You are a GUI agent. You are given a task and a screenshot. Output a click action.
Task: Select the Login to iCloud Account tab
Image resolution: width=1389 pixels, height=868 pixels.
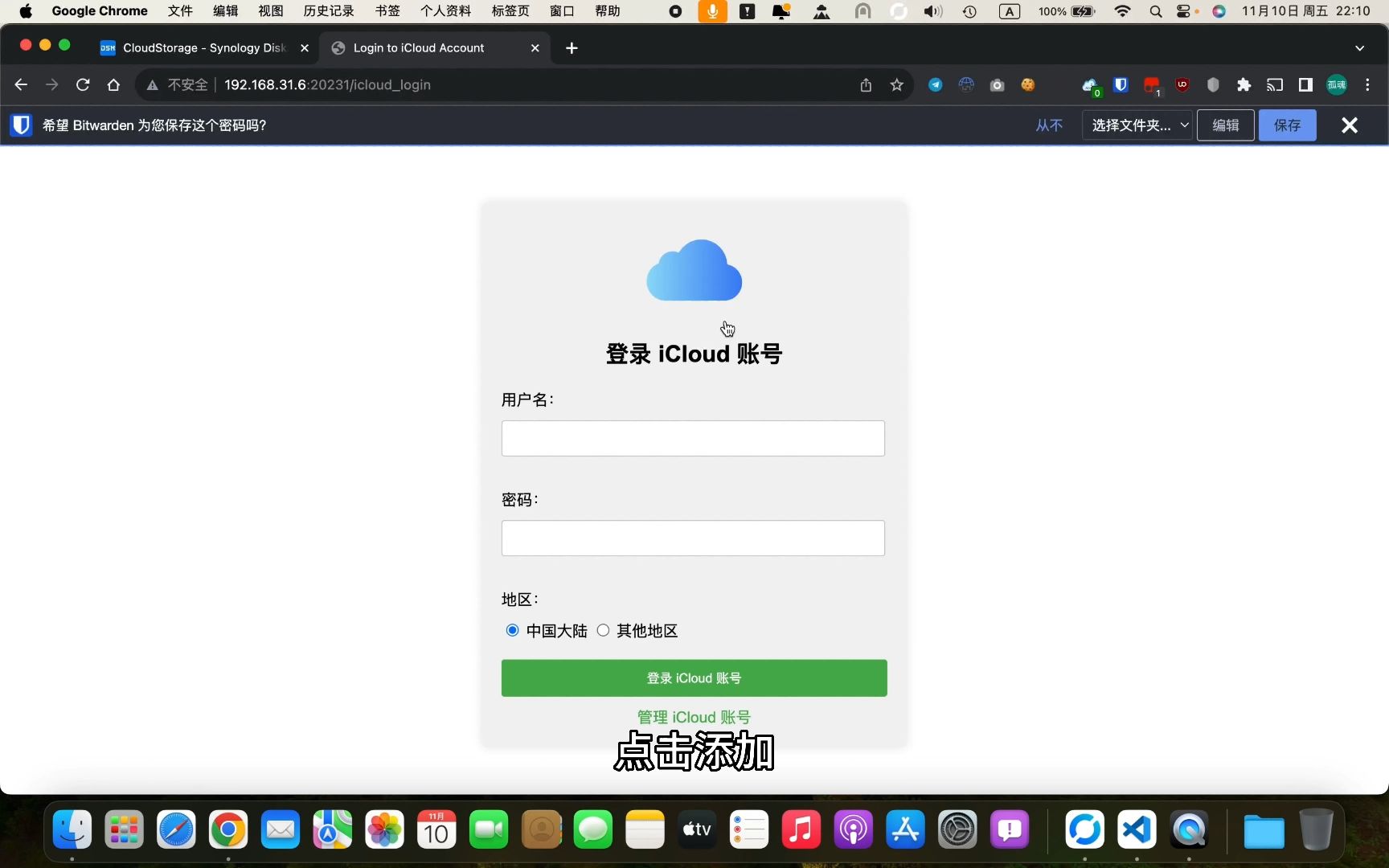click(434, 48)
